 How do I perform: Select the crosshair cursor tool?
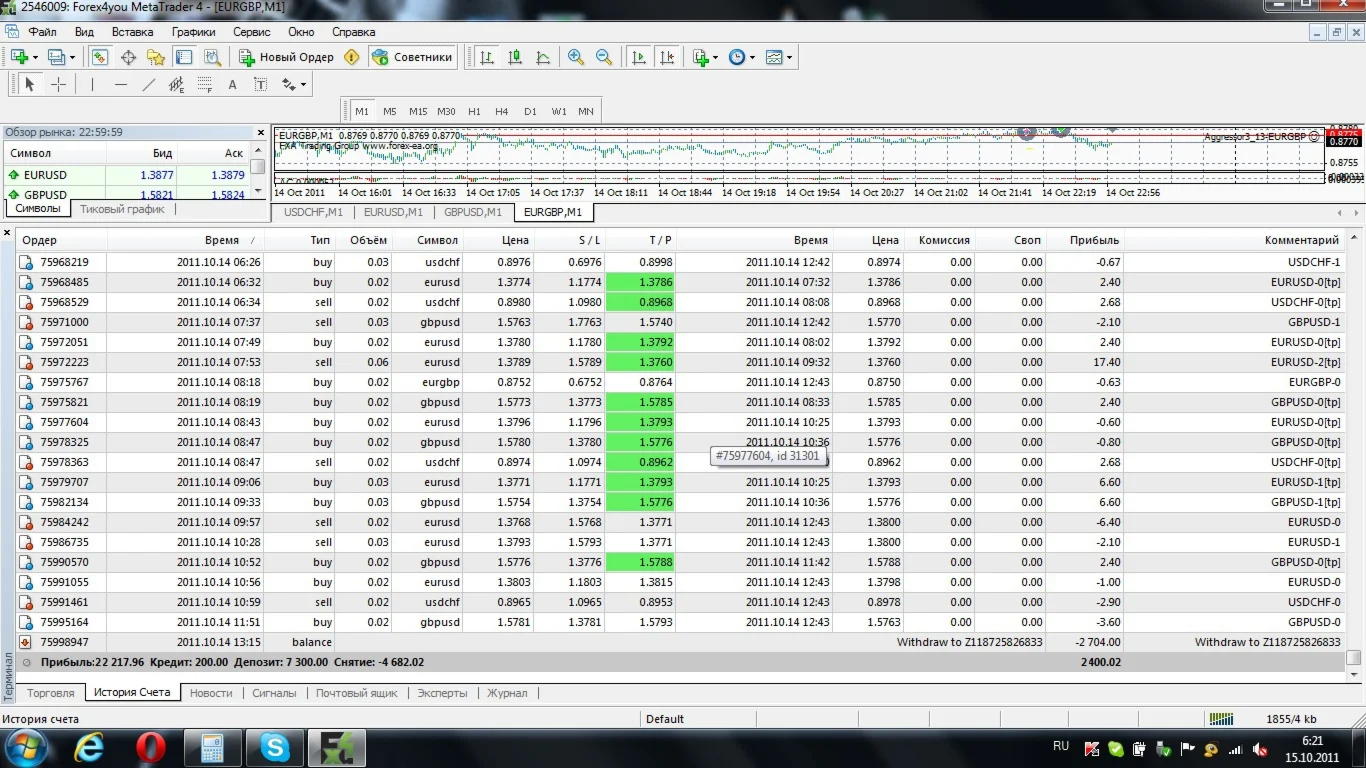click(58, 85)
